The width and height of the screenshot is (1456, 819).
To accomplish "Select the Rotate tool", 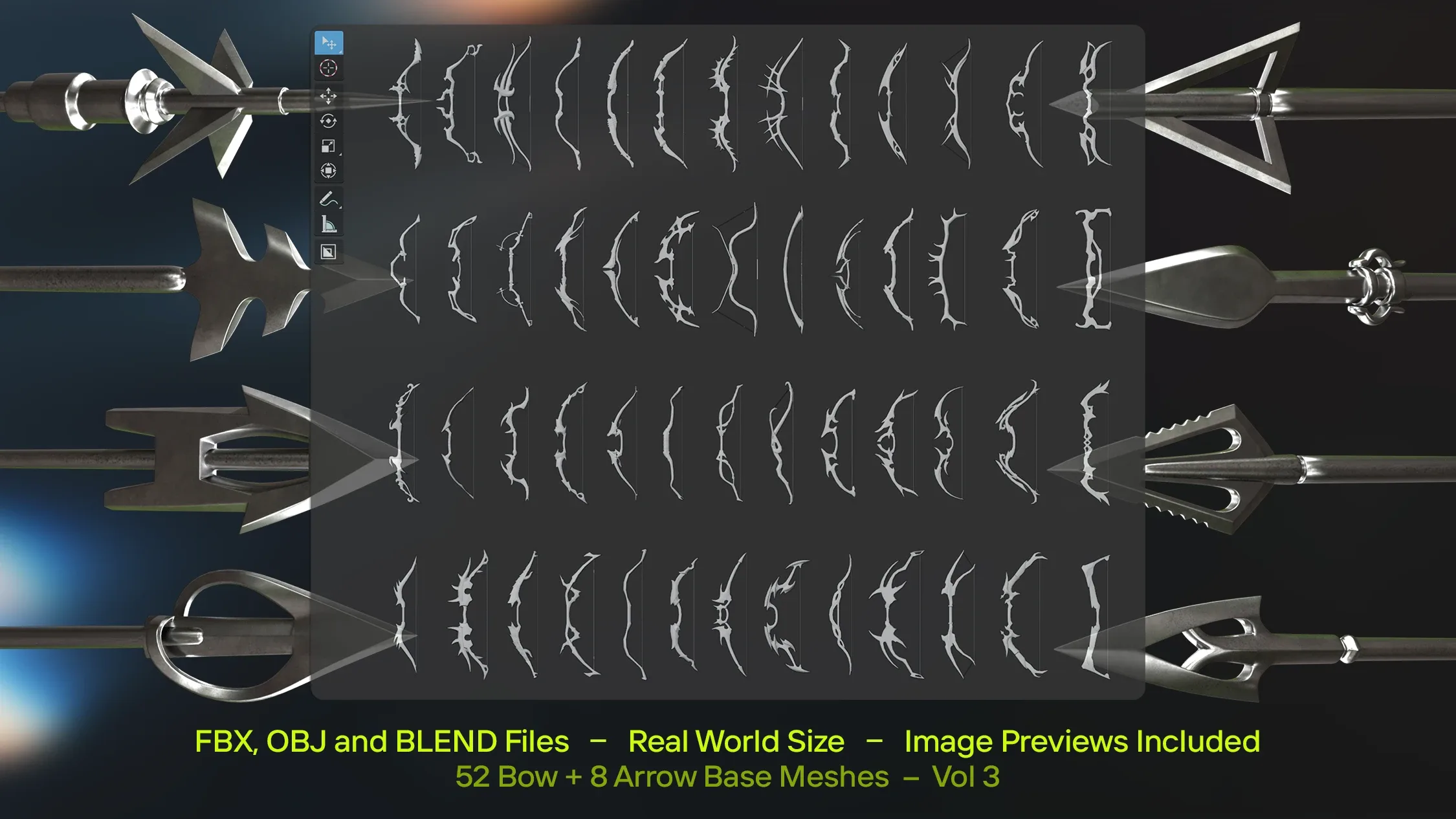I will pos(328,122).
